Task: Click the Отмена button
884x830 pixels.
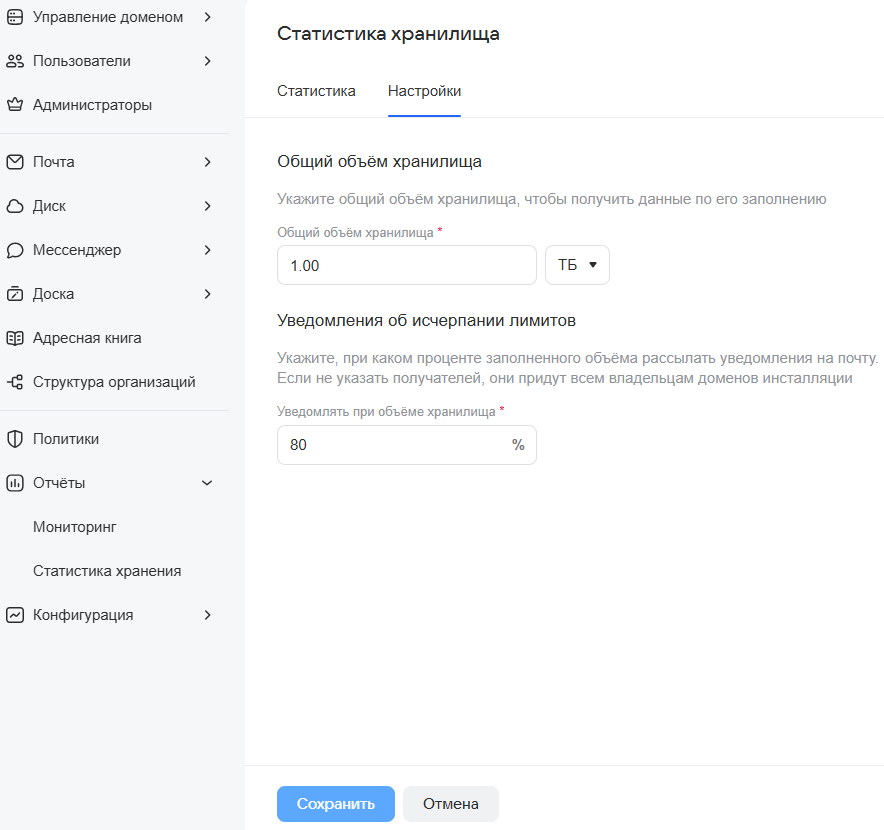Action: (x=450, y=804)
